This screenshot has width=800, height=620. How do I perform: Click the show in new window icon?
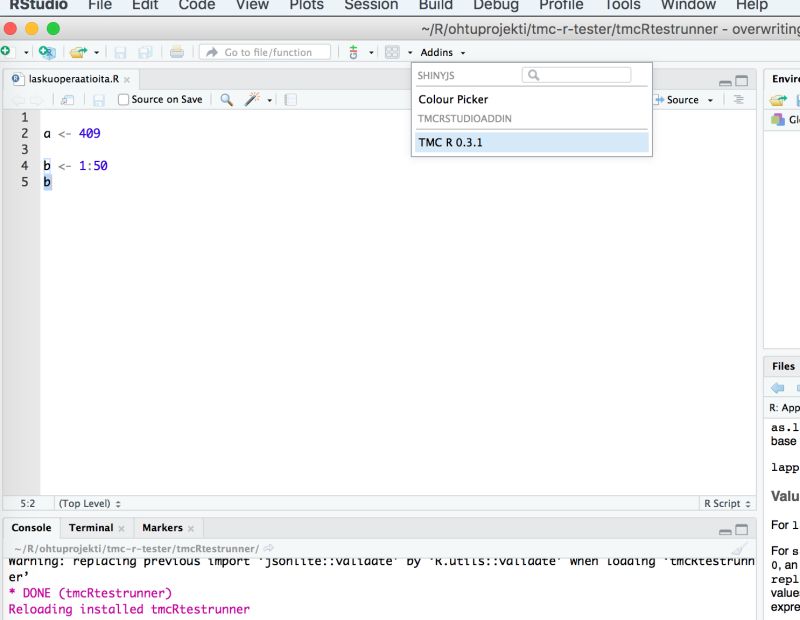click(67, 100)
